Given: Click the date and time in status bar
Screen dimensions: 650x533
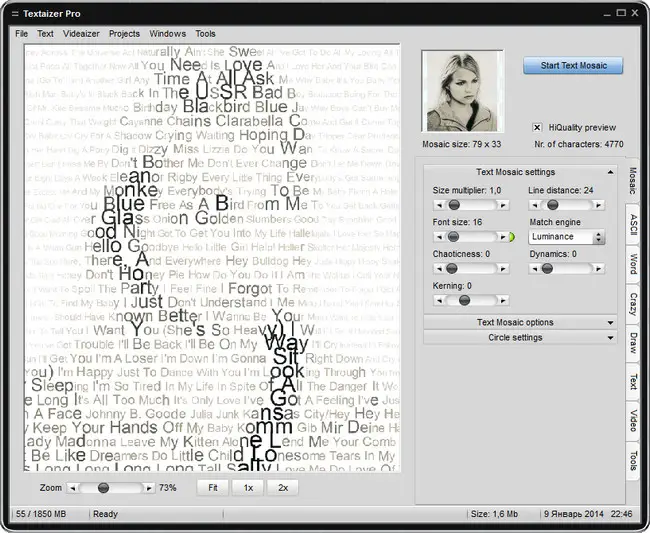Looking at the screenshot, I should click(x=588, y=514).
